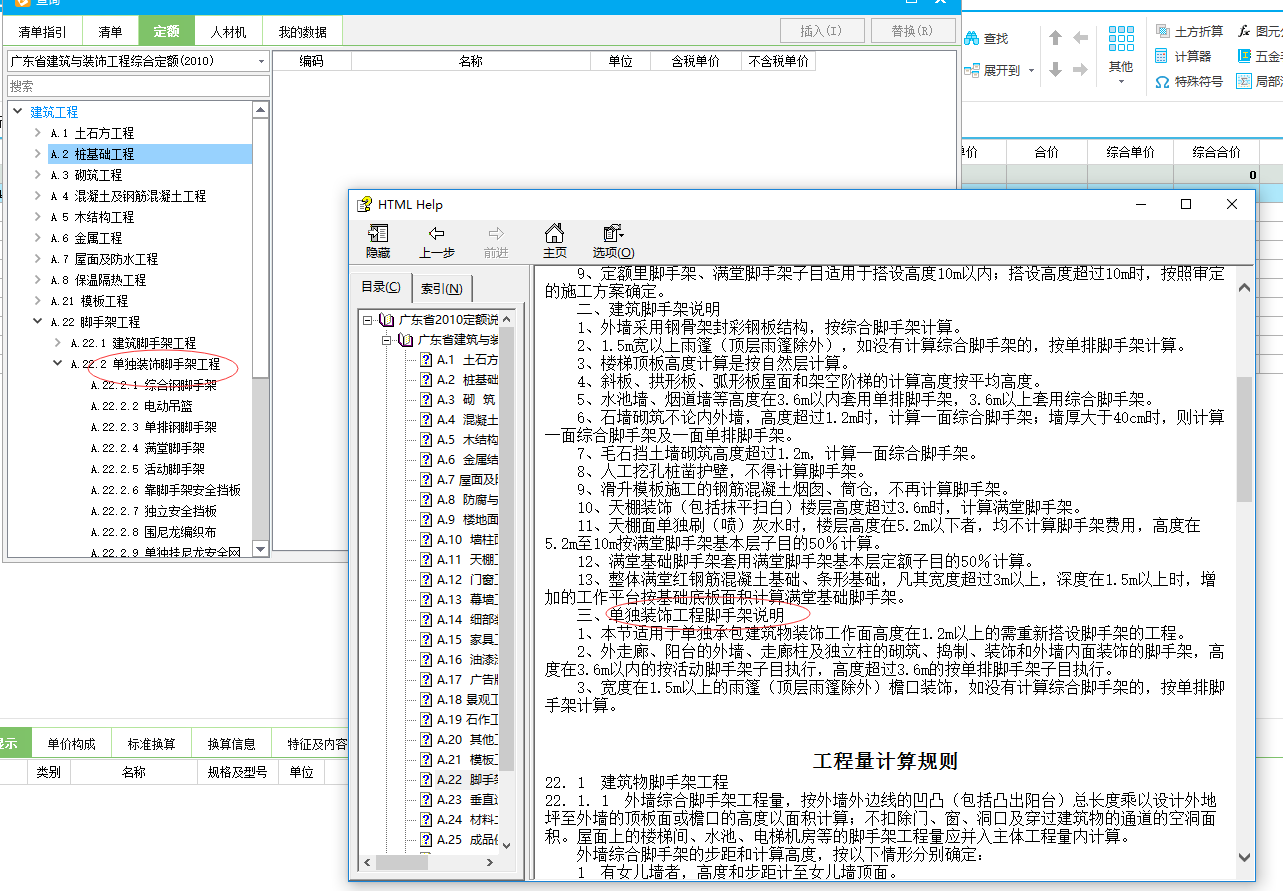Click the A.22 help topic icon
Image resolution: width=1283 pixels, height=891 pixels.
point(425,780)
